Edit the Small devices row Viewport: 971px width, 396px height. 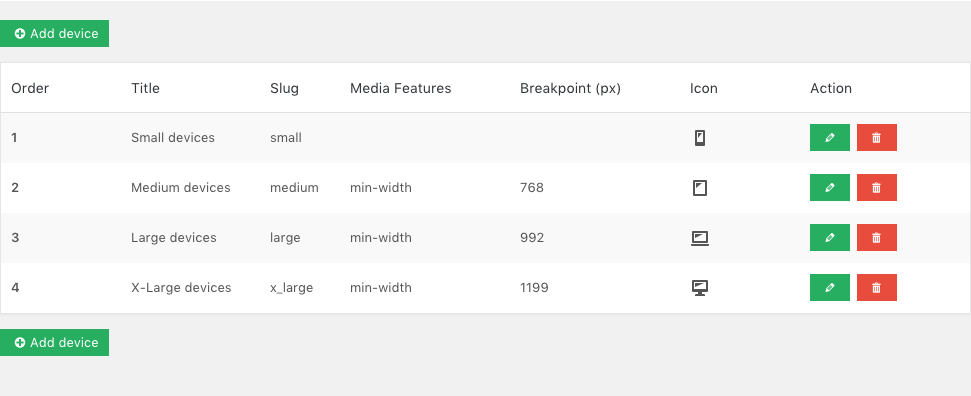point(830,138)
